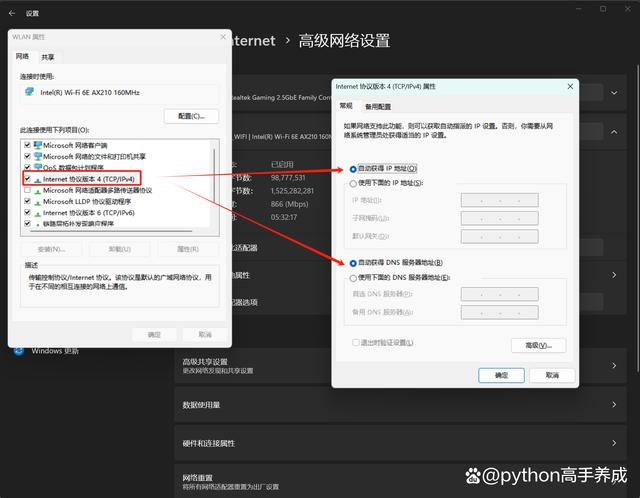Uncheck Microsoft 网络客户端 checkbox
This screenshot has height=498, width=640.
click(27, 145)
